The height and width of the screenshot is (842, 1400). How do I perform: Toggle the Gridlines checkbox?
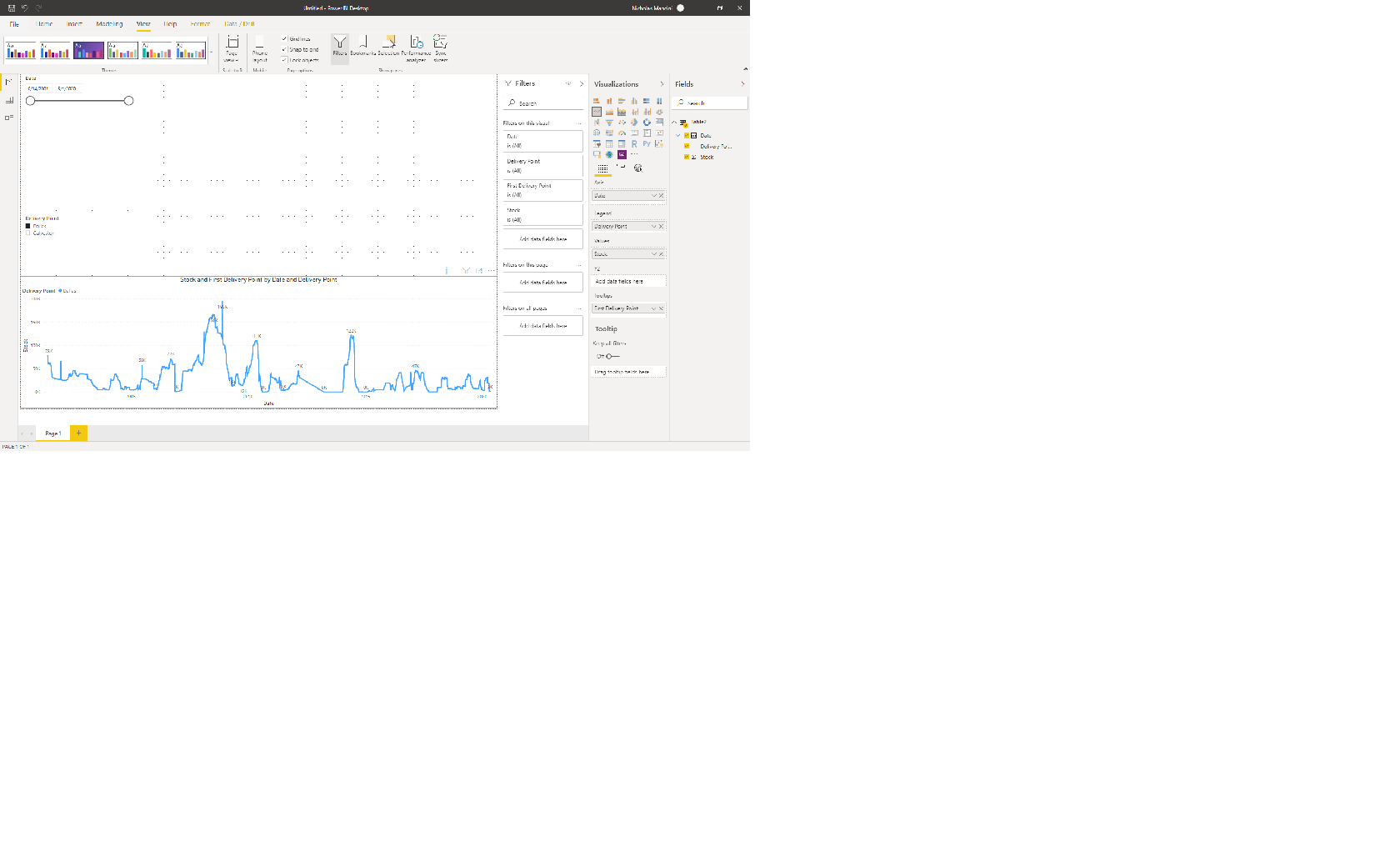284,38
